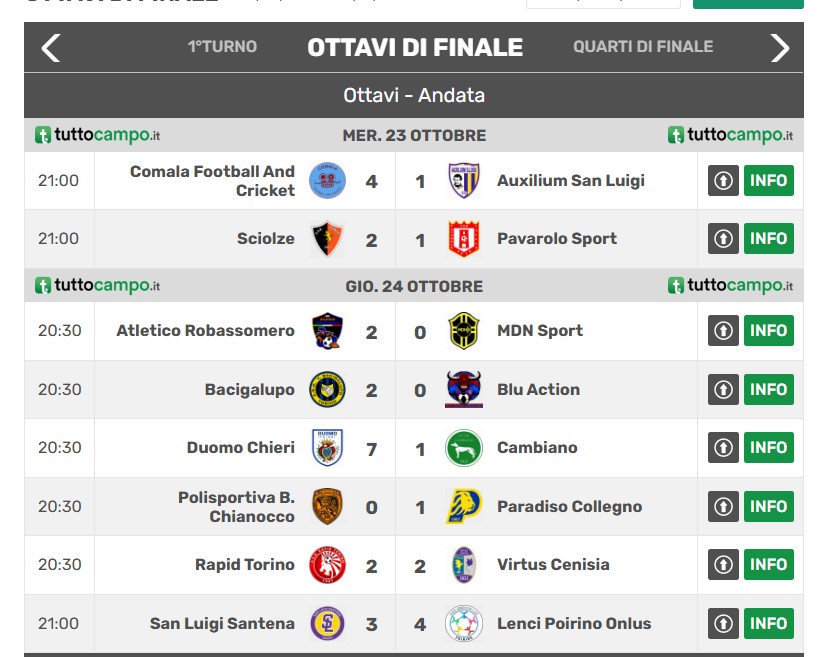Open Paradiso Collegno team page
The height and width of the screenshot is (657, 825).
pos(569,507)
